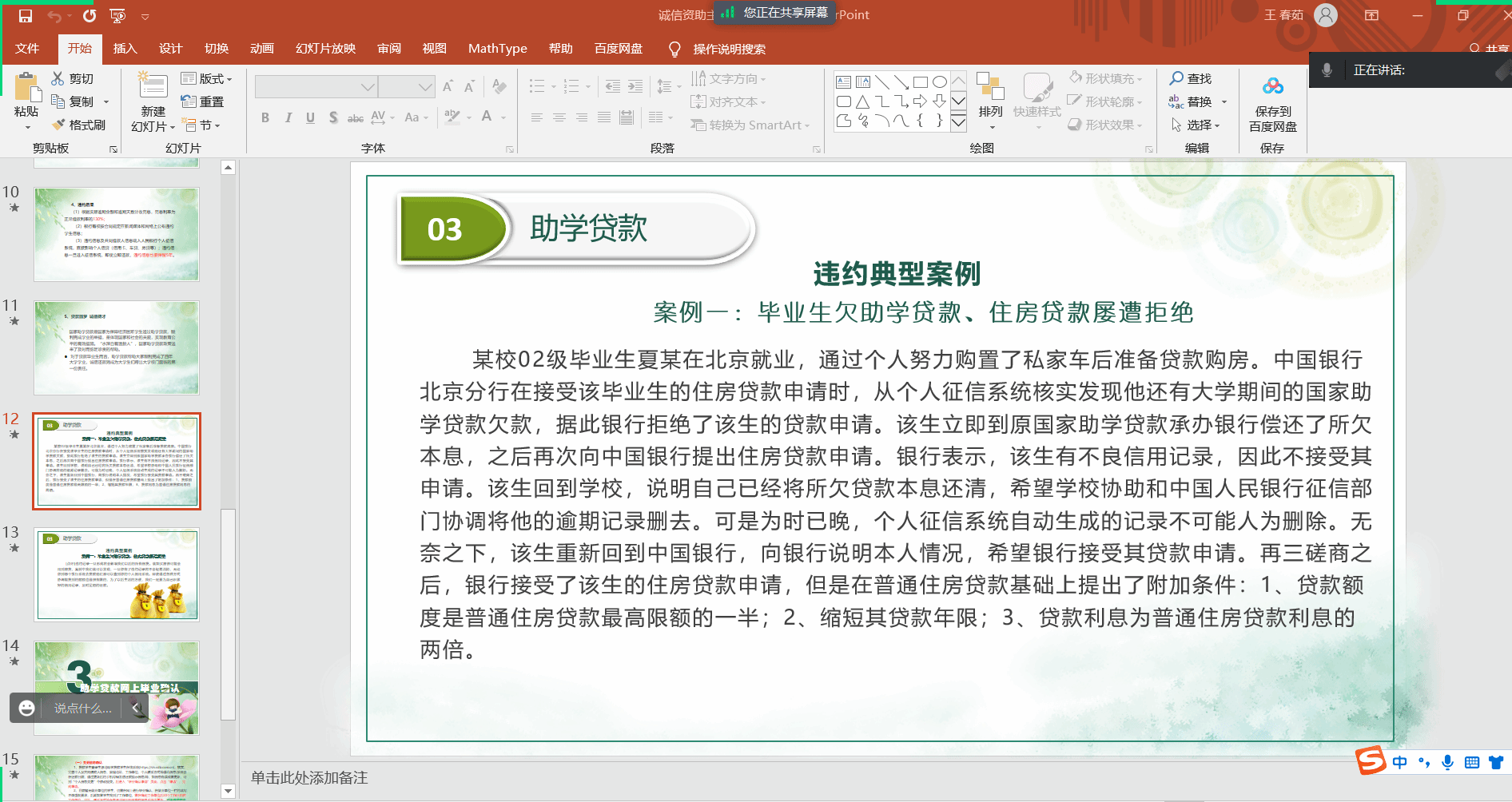Click the Find (查找) magnifier icon
Viewport: 1512px width, 802px height.
tap(1176, 78)
